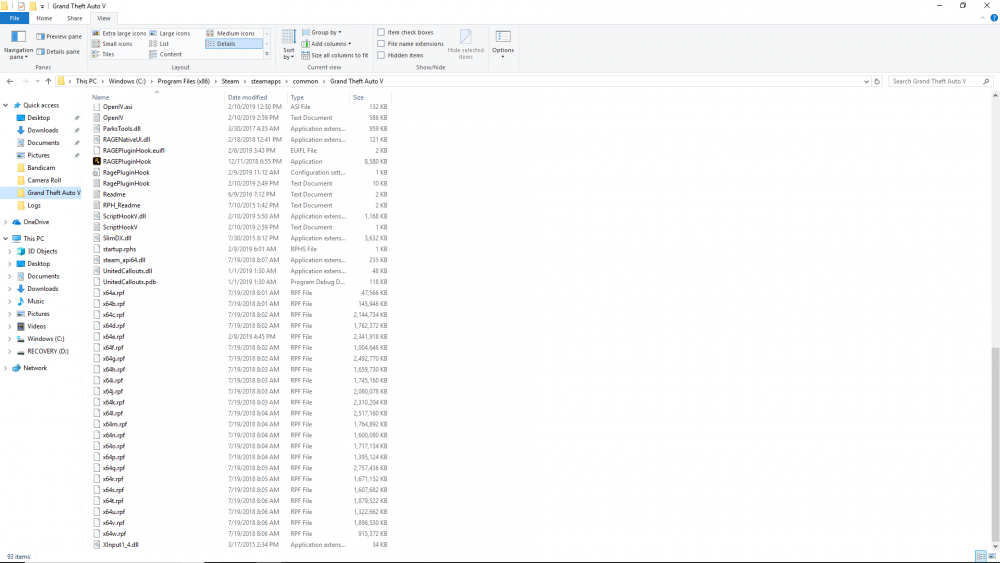
Task: Sort by Type column header
Action: [x=318, y=98]
